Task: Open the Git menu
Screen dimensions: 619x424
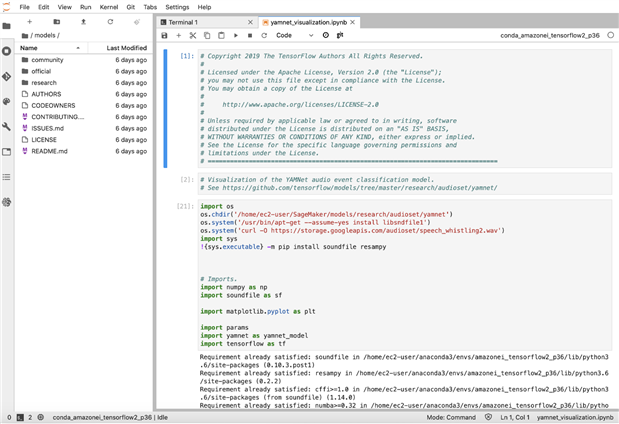Action: [x=131, y=7]
